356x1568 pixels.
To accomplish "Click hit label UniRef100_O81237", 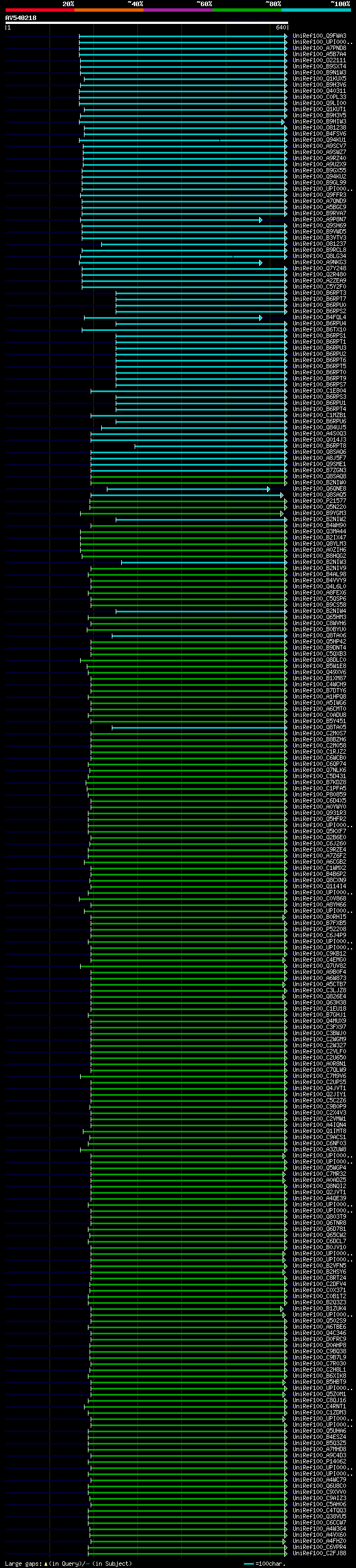I will [319, 244].
